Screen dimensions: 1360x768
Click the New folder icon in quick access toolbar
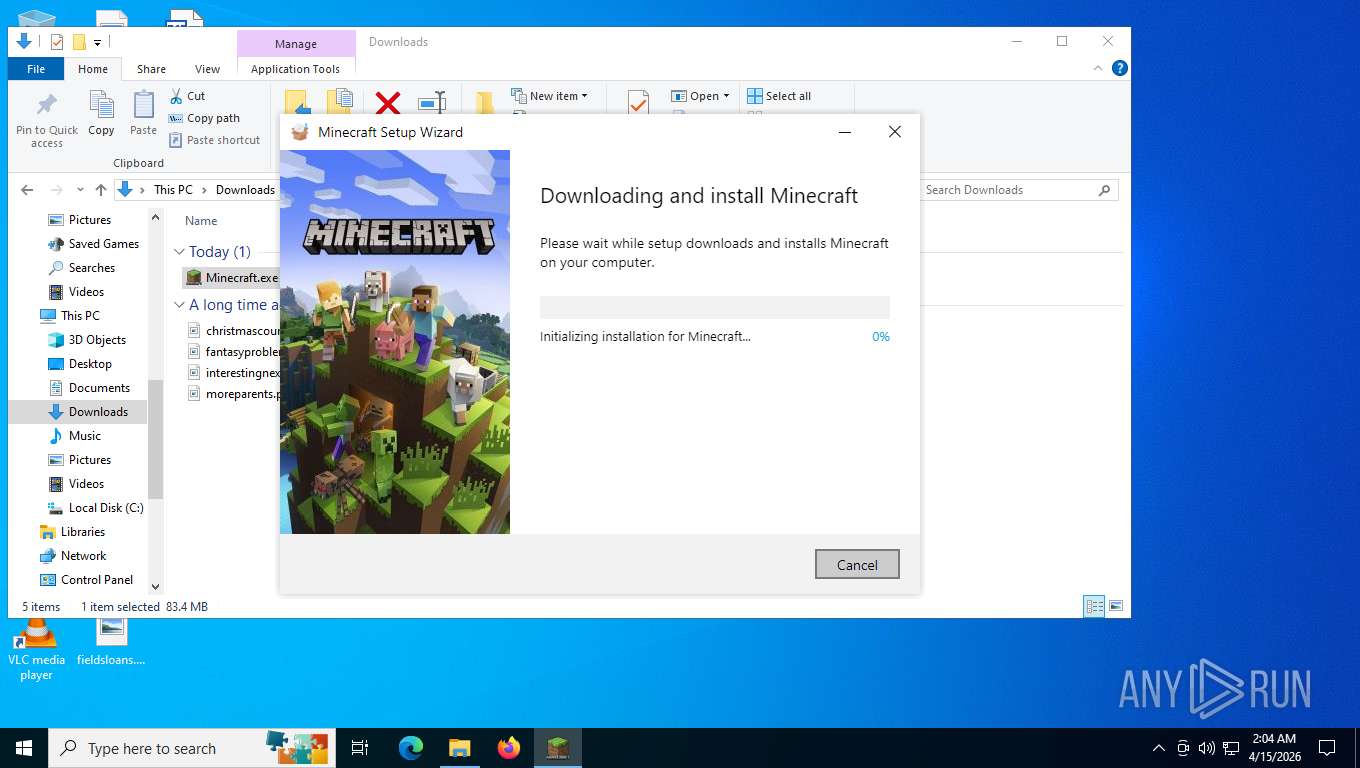tap(79, 42)
